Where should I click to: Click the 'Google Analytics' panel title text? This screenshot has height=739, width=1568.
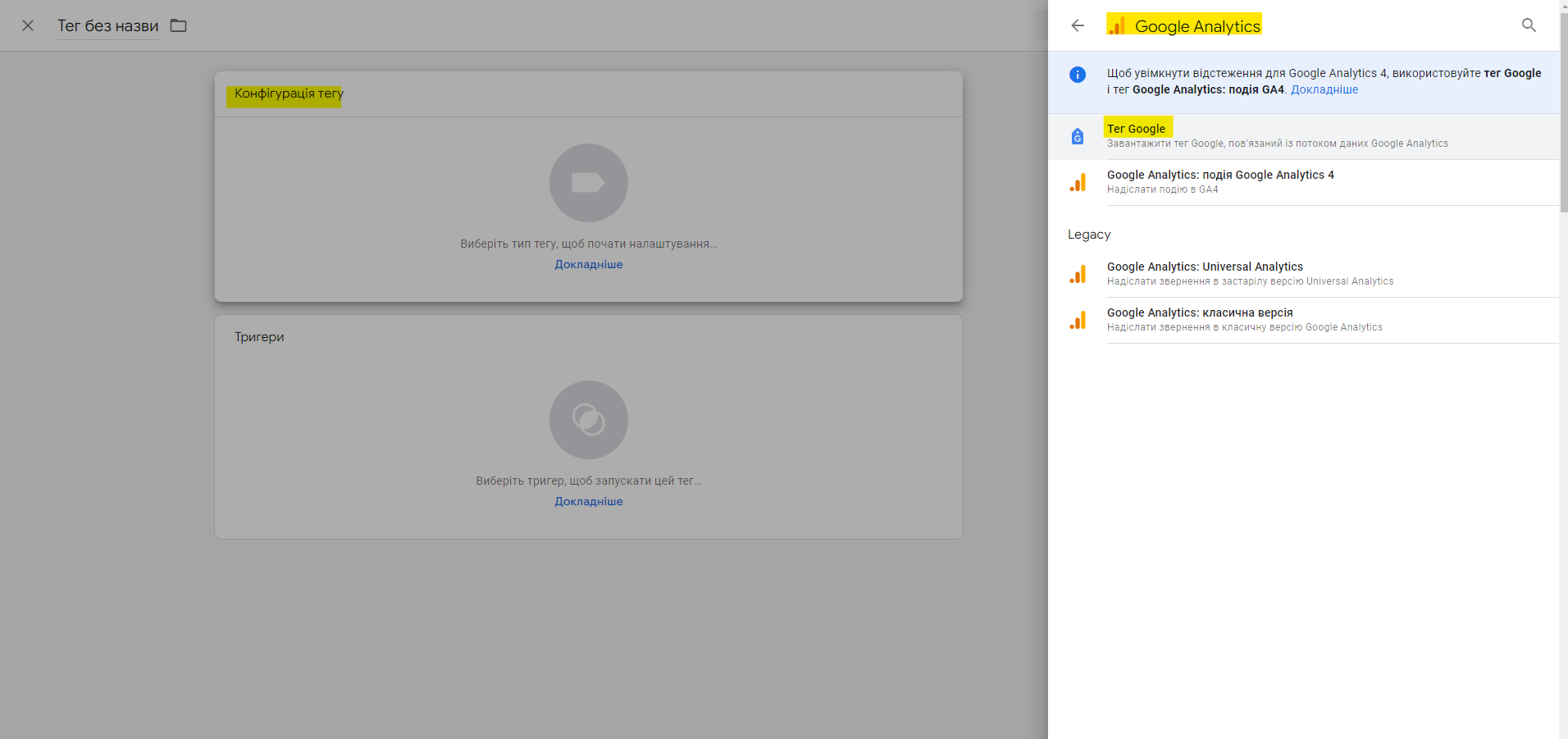click(1197, 26)
